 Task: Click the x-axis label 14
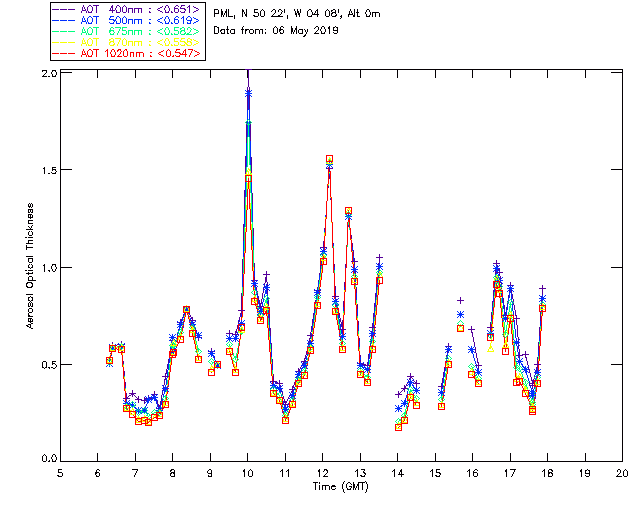[398, 473]
